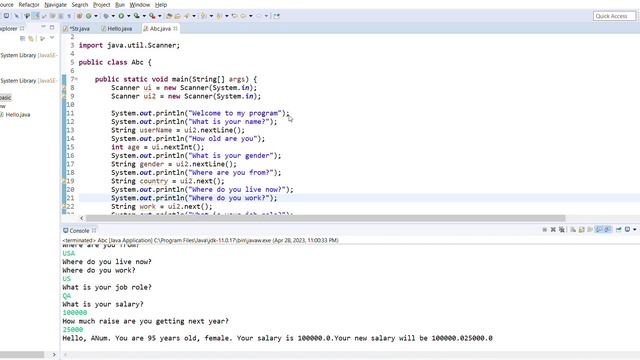Click the green Run button in toolbar
The height and width of the screenshot is (360, 640).
[121, 16]
